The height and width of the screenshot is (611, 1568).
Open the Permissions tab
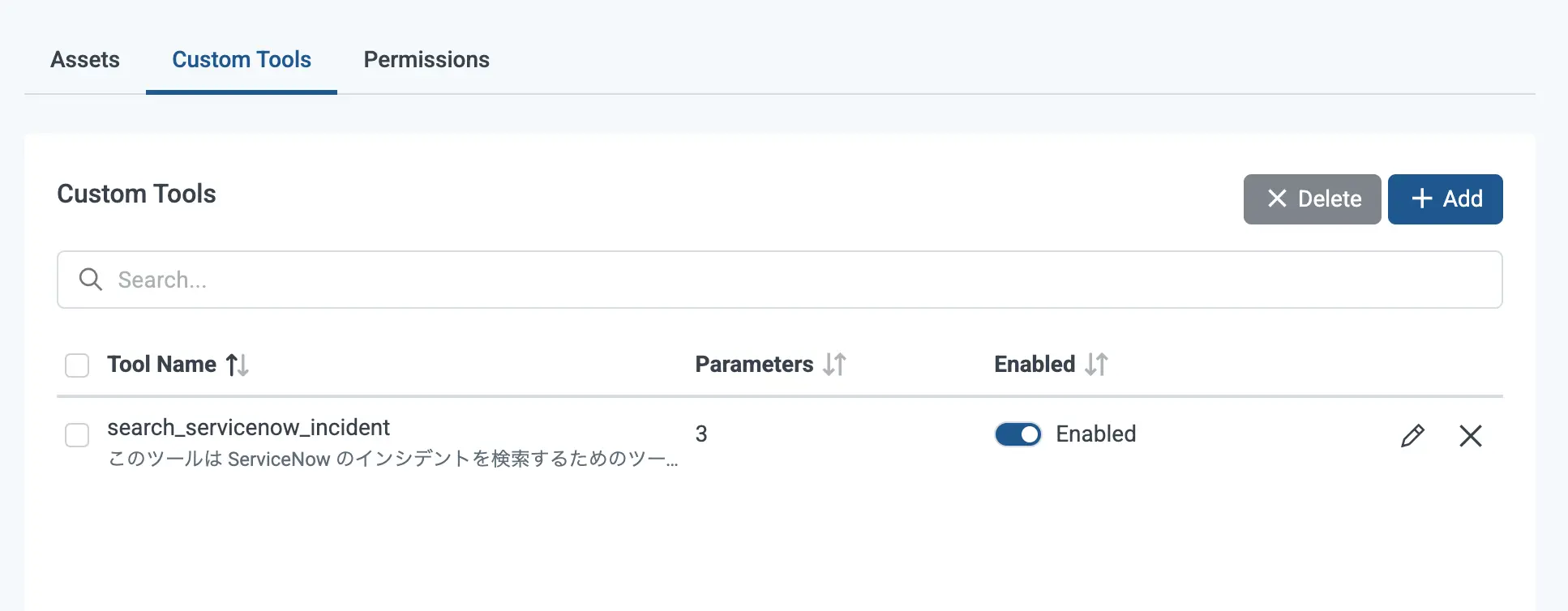coord(426,60)
